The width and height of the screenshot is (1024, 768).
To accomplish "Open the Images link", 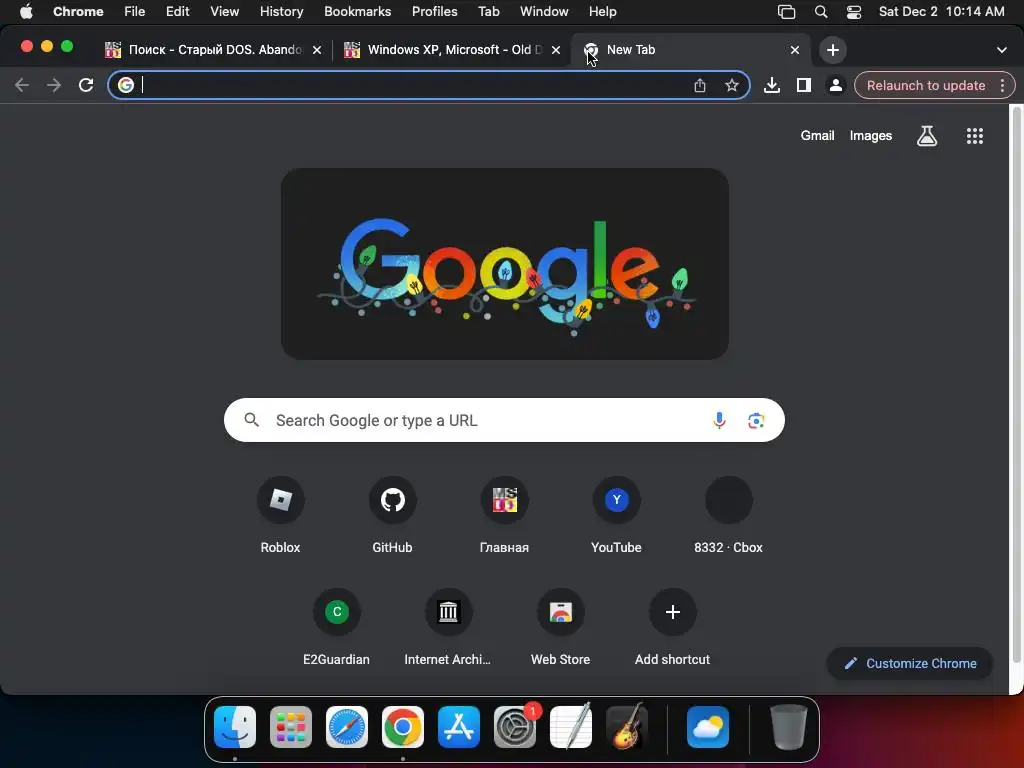I will click(x=871, y=136).
